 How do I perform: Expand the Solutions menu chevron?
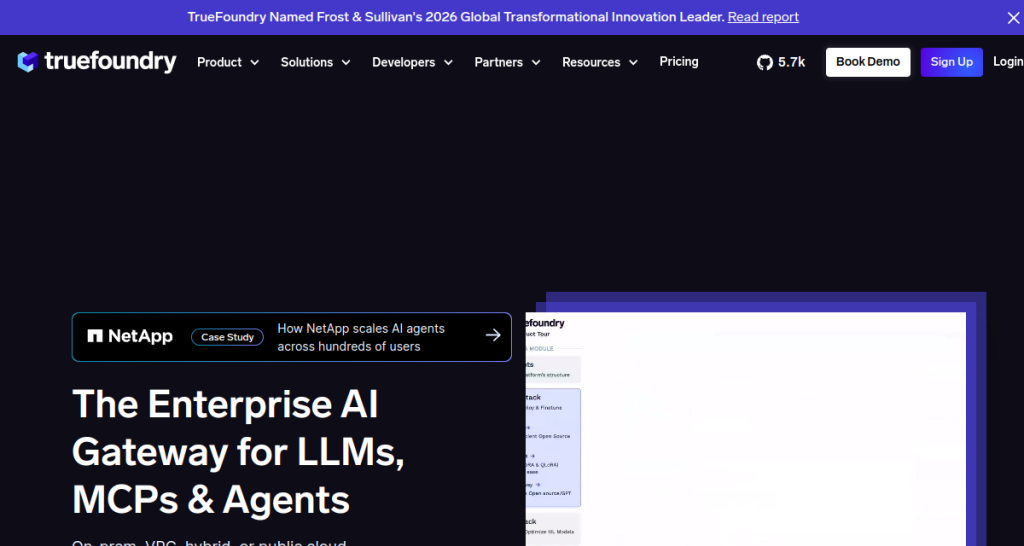point(346,63)
